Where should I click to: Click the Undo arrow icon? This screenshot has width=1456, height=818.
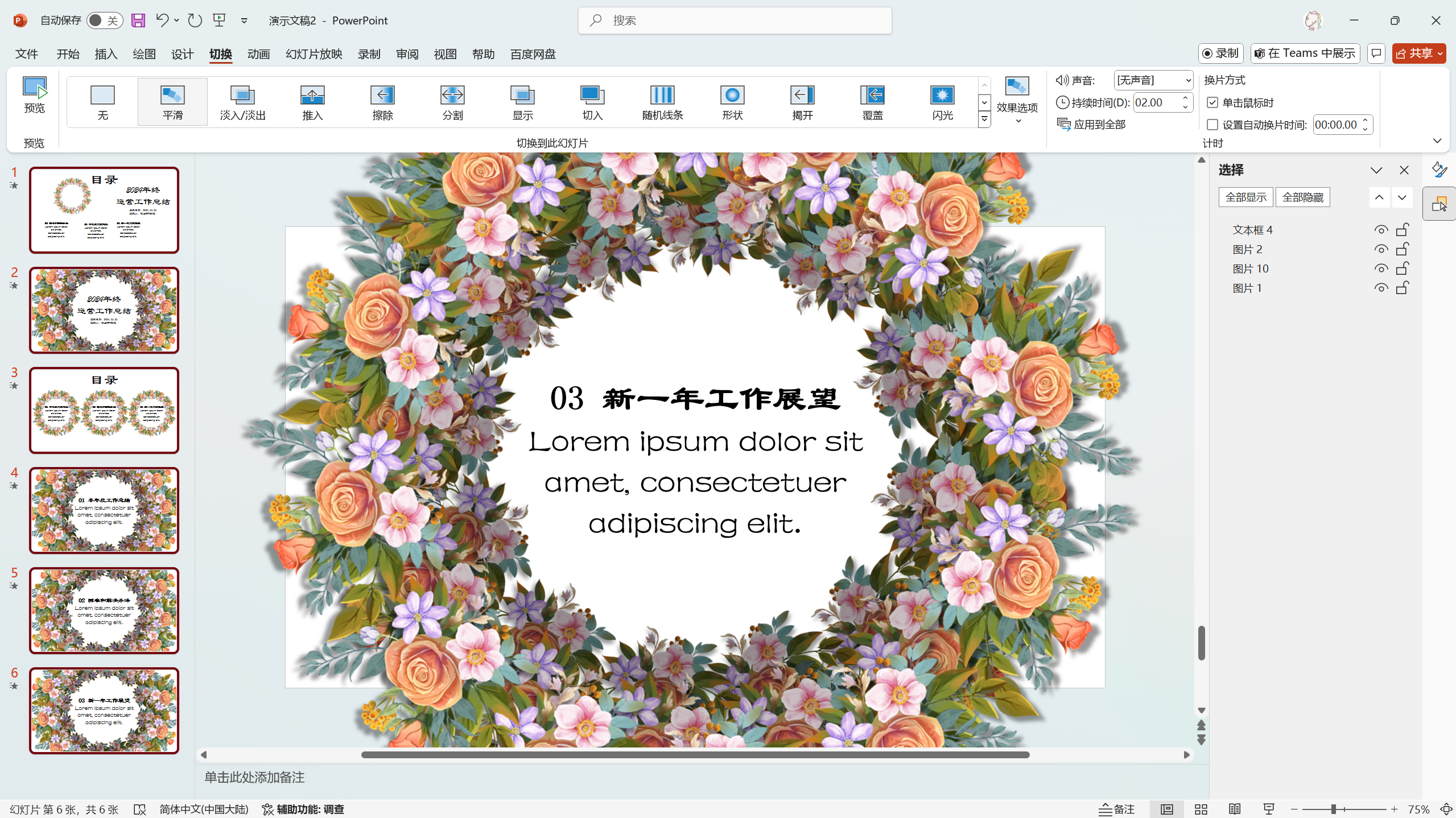[x=162, y=20]
